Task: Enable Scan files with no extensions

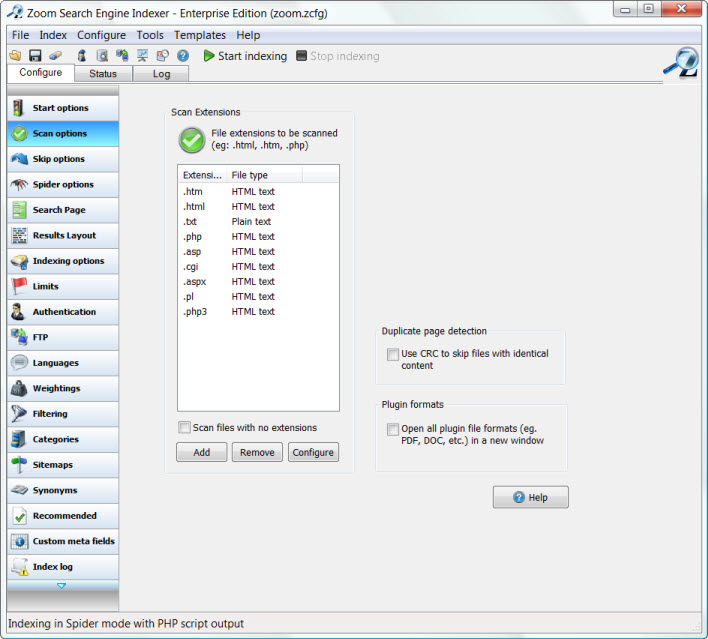Action: click(x=184, y=427)
